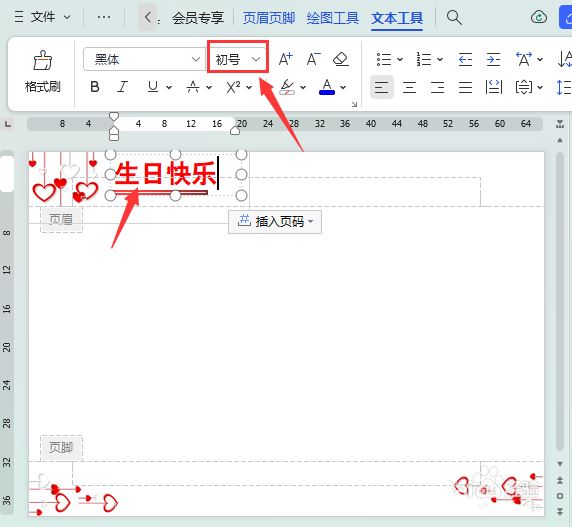Click the cloud sync status icon
Image resolution: width=572 pixels, height=527 pixels.
[539, 17]
